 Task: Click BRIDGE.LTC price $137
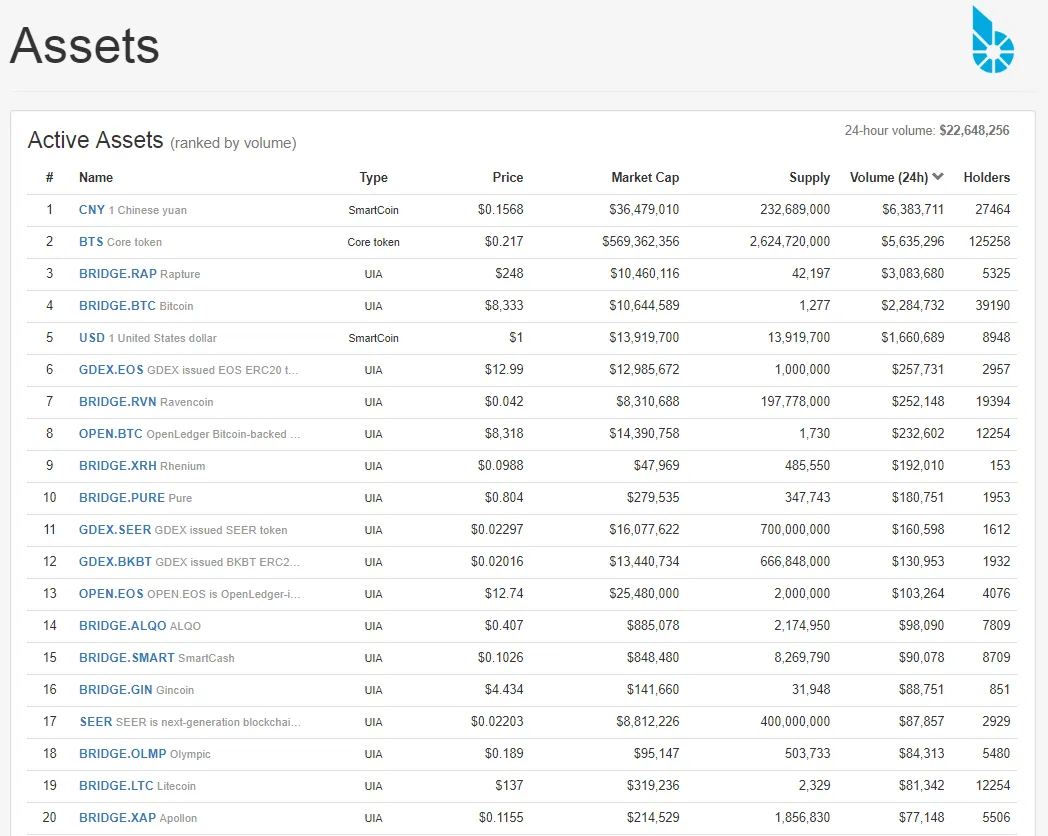tap(509, 786)
